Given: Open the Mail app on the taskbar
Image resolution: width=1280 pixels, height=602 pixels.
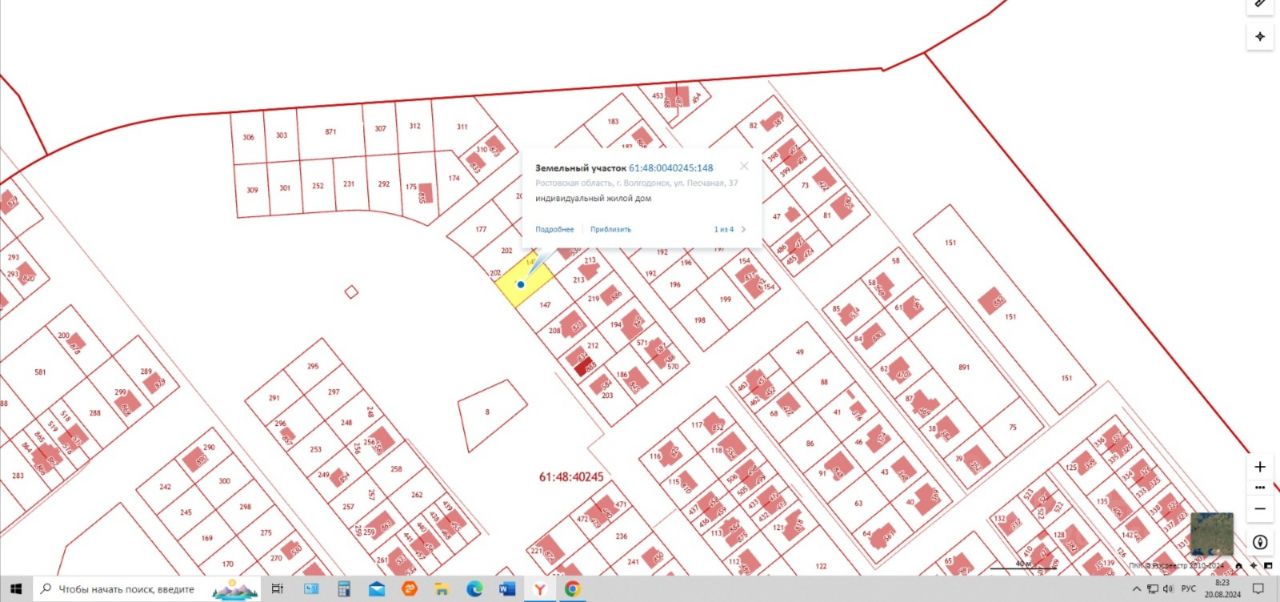Looking at the screenshot, I should pos(376,589).
